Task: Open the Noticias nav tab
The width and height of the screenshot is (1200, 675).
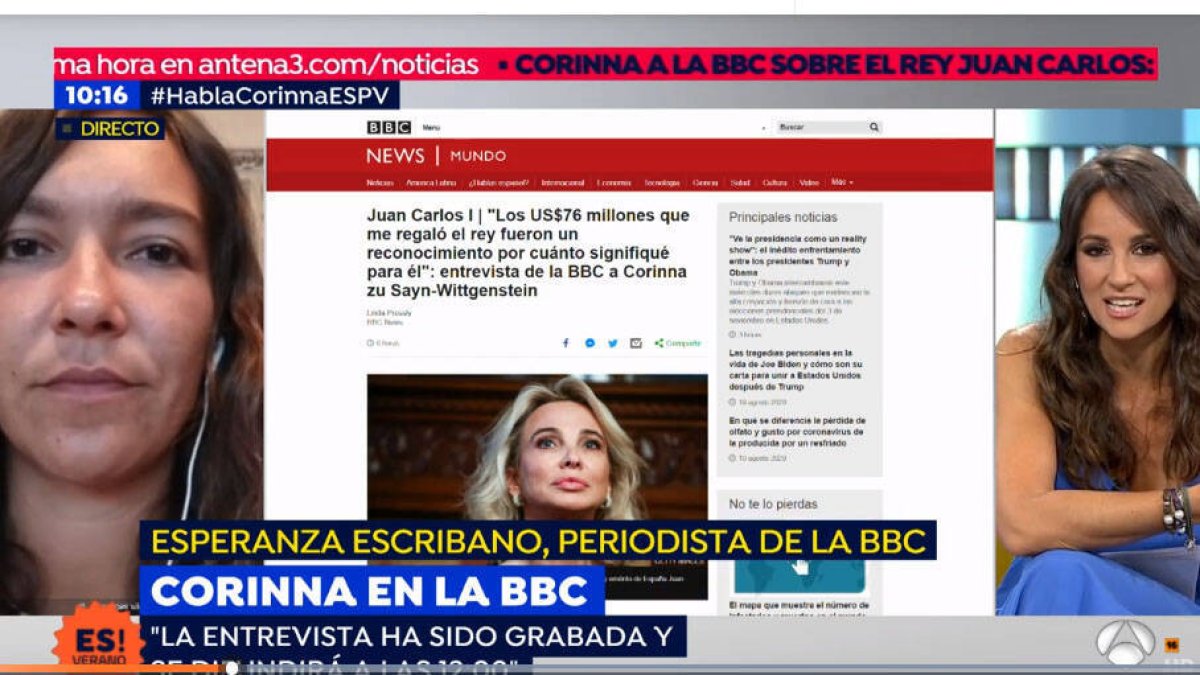Action: 380,183
